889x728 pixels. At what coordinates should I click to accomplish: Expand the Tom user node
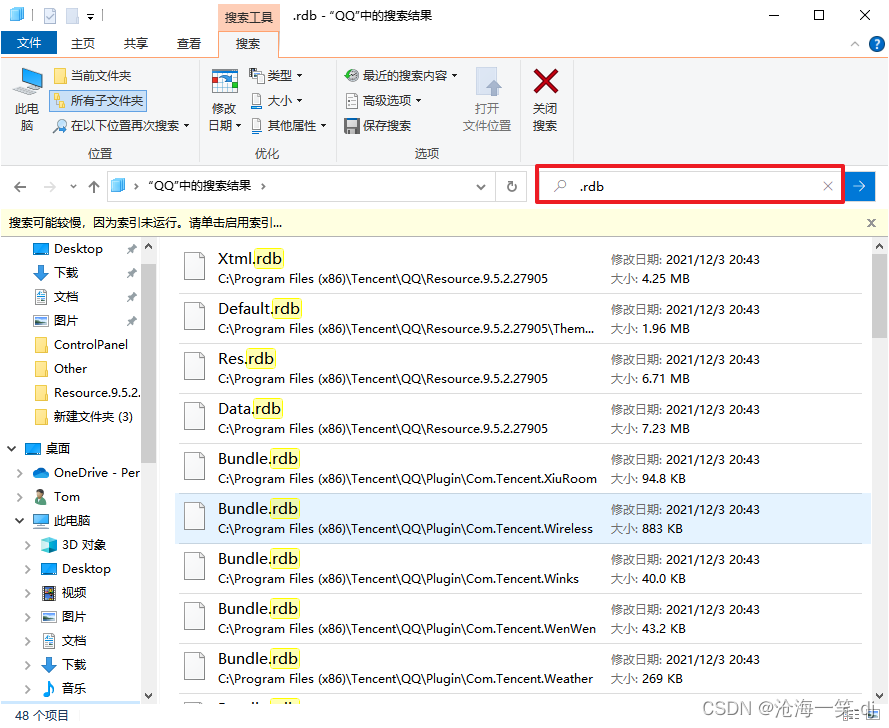(20, 497)
